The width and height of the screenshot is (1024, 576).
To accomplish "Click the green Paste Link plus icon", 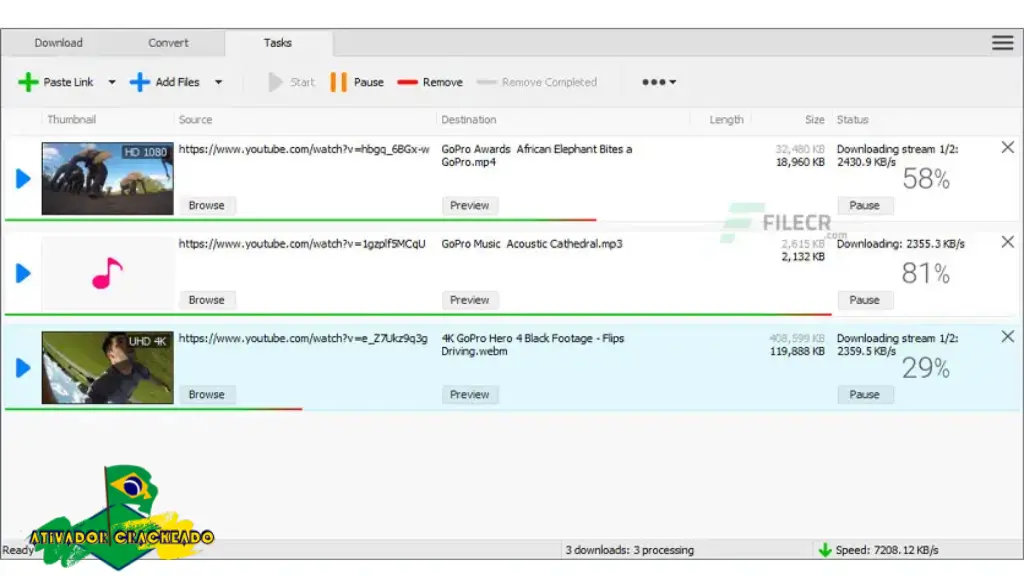I will point(28,82).
